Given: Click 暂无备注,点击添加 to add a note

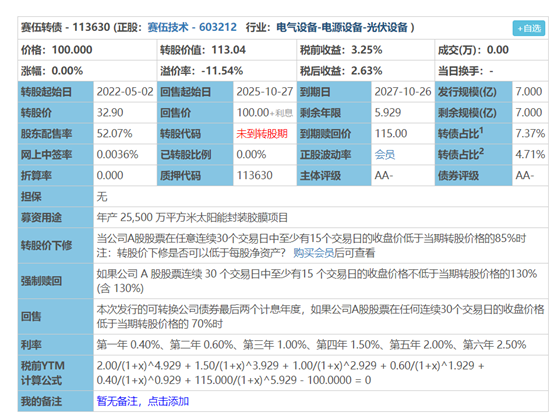Looking at the screenshot, I should pyautogui.click(x=143, y=401).
